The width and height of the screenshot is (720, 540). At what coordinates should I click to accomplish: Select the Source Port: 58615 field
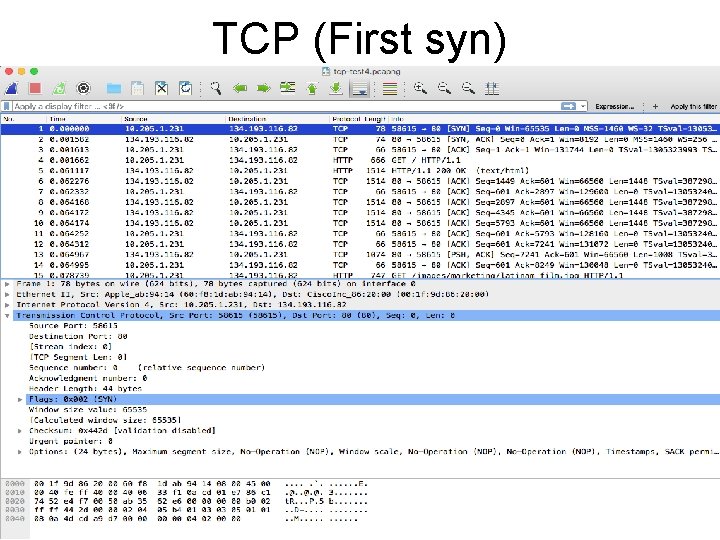point(73,326)
